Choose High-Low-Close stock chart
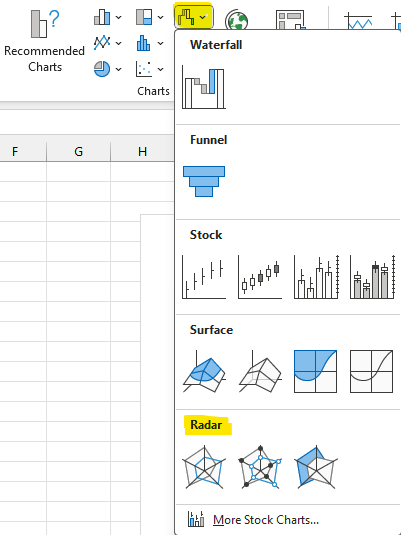The width and height of the screenshot is (401, 535). (204, 277)
